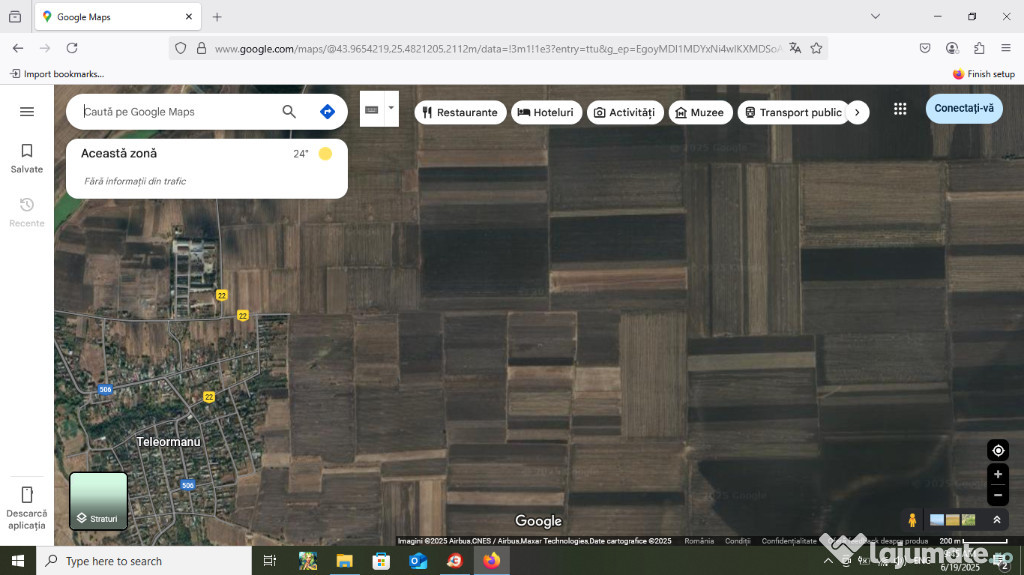Open Salvate saved places

click(x=27, y=159)
